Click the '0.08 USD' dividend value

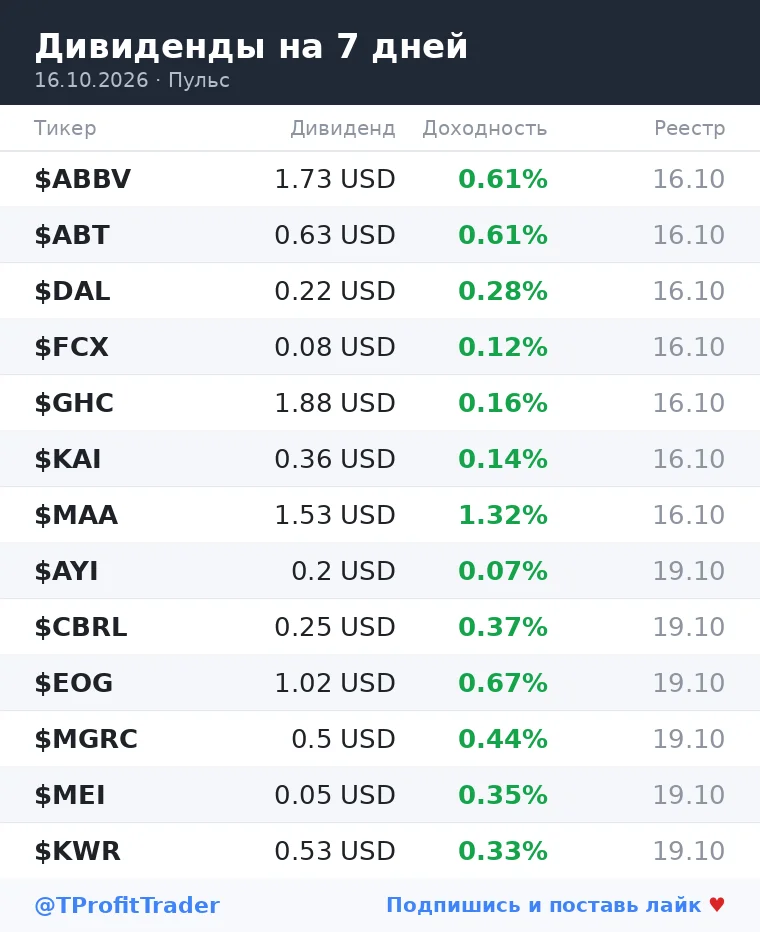tap(335, 347)
